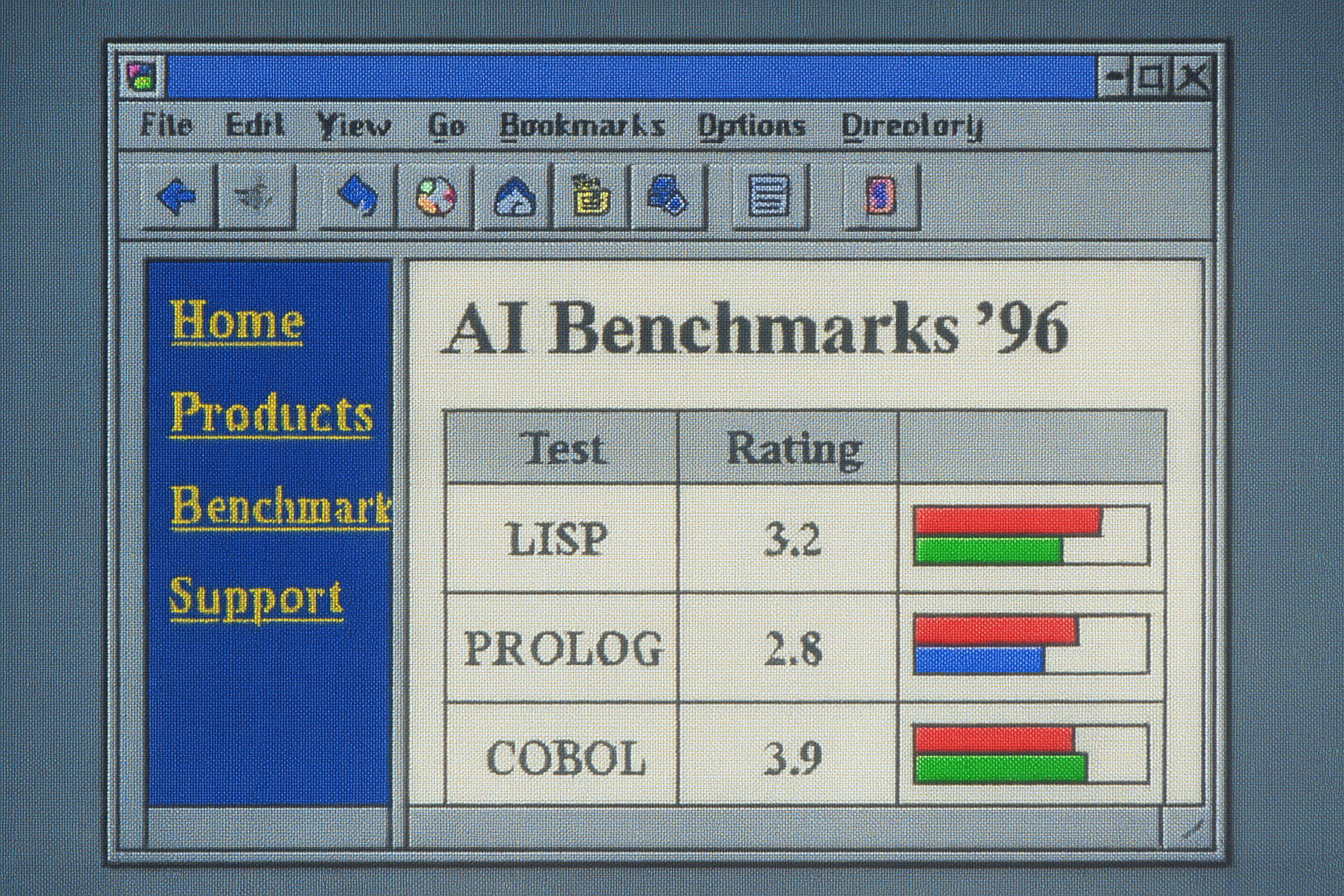Click the Print pages icon
The width and height of the screenshot is (1344, 896).
coord(668,197)
